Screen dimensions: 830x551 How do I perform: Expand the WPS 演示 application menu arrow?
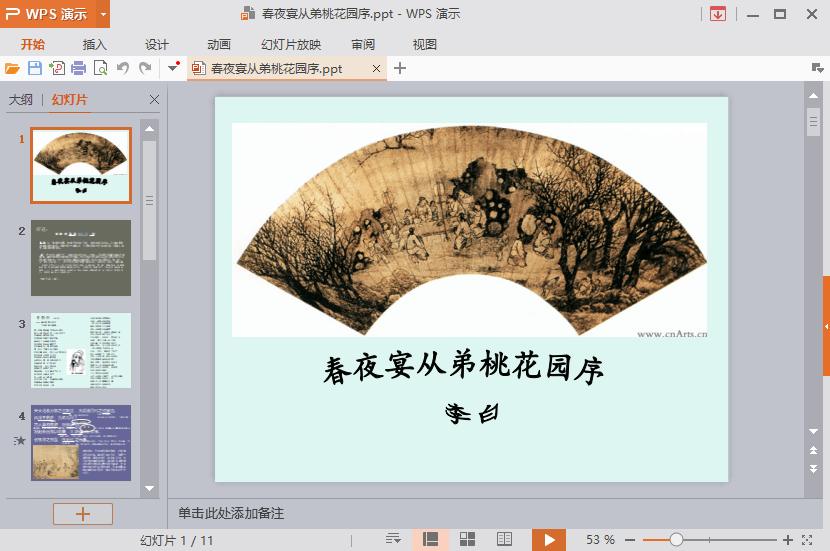coord(104,15)
